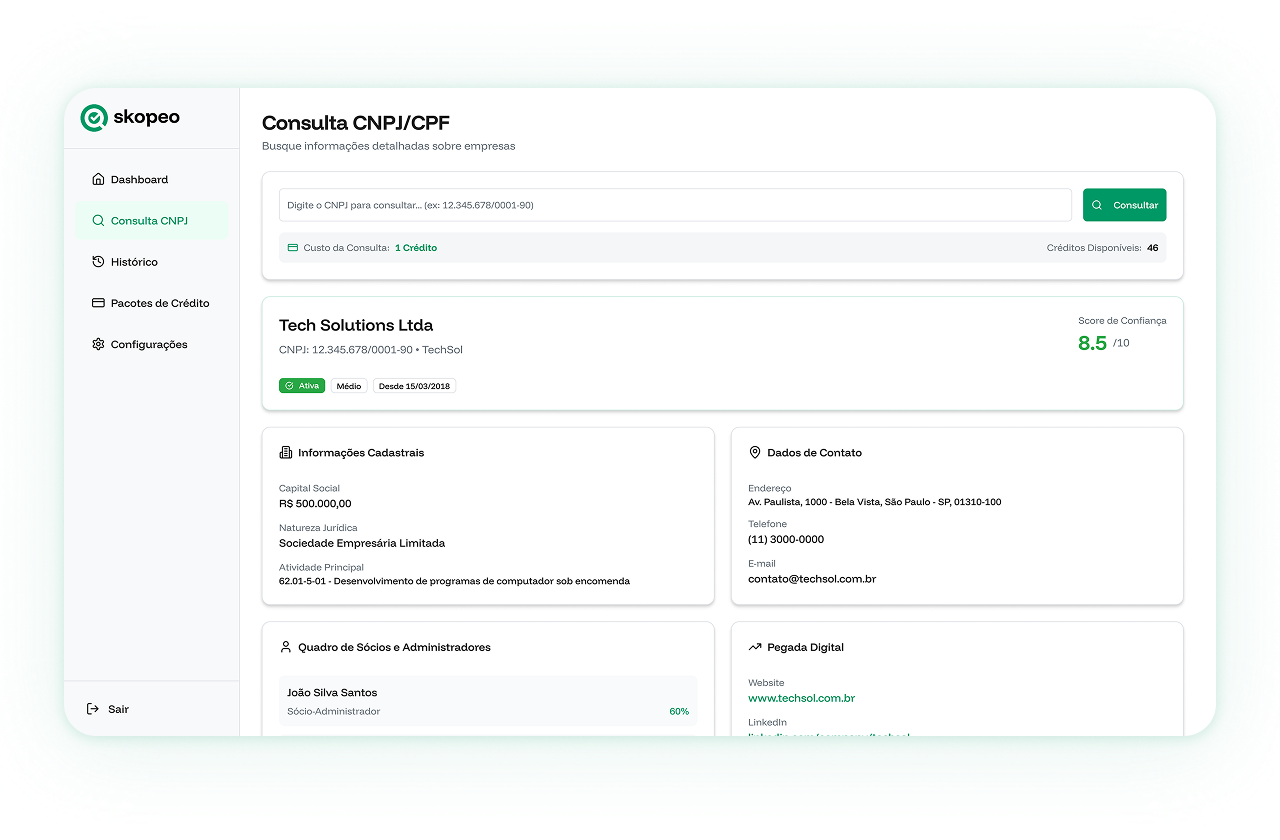The width and height of the screenshot is (1280, 840).
Task: Click the Quadro de Sócios person icon
Action: (x=286, y=648)
